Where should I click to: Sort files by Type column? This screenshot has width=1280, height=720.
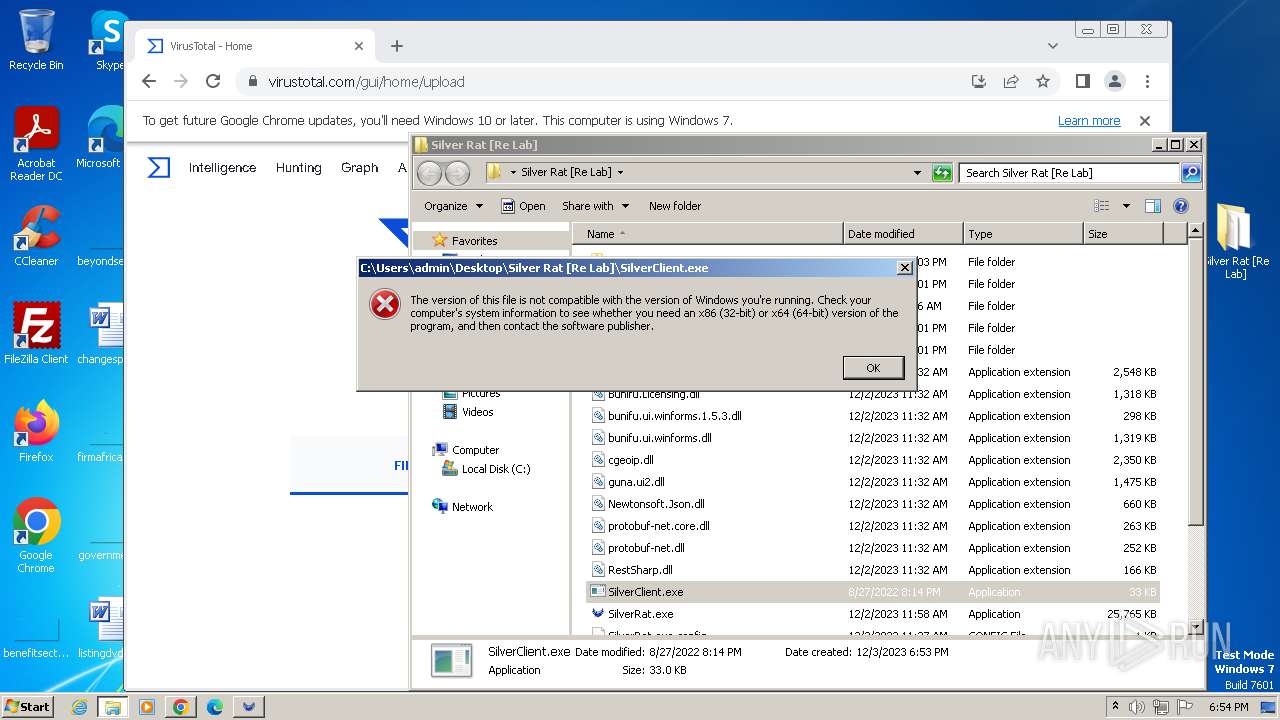tap(1023, 234)
